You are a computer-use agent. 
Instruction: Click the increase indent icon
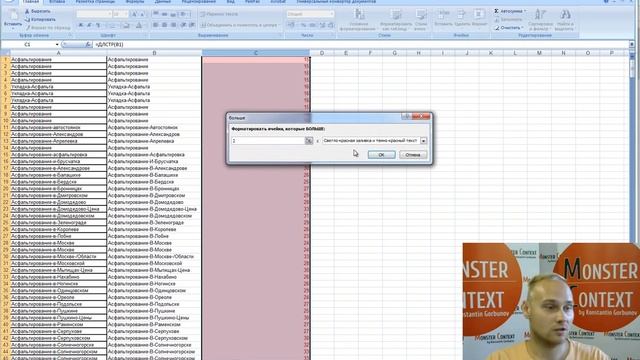(x=191, y=25)
